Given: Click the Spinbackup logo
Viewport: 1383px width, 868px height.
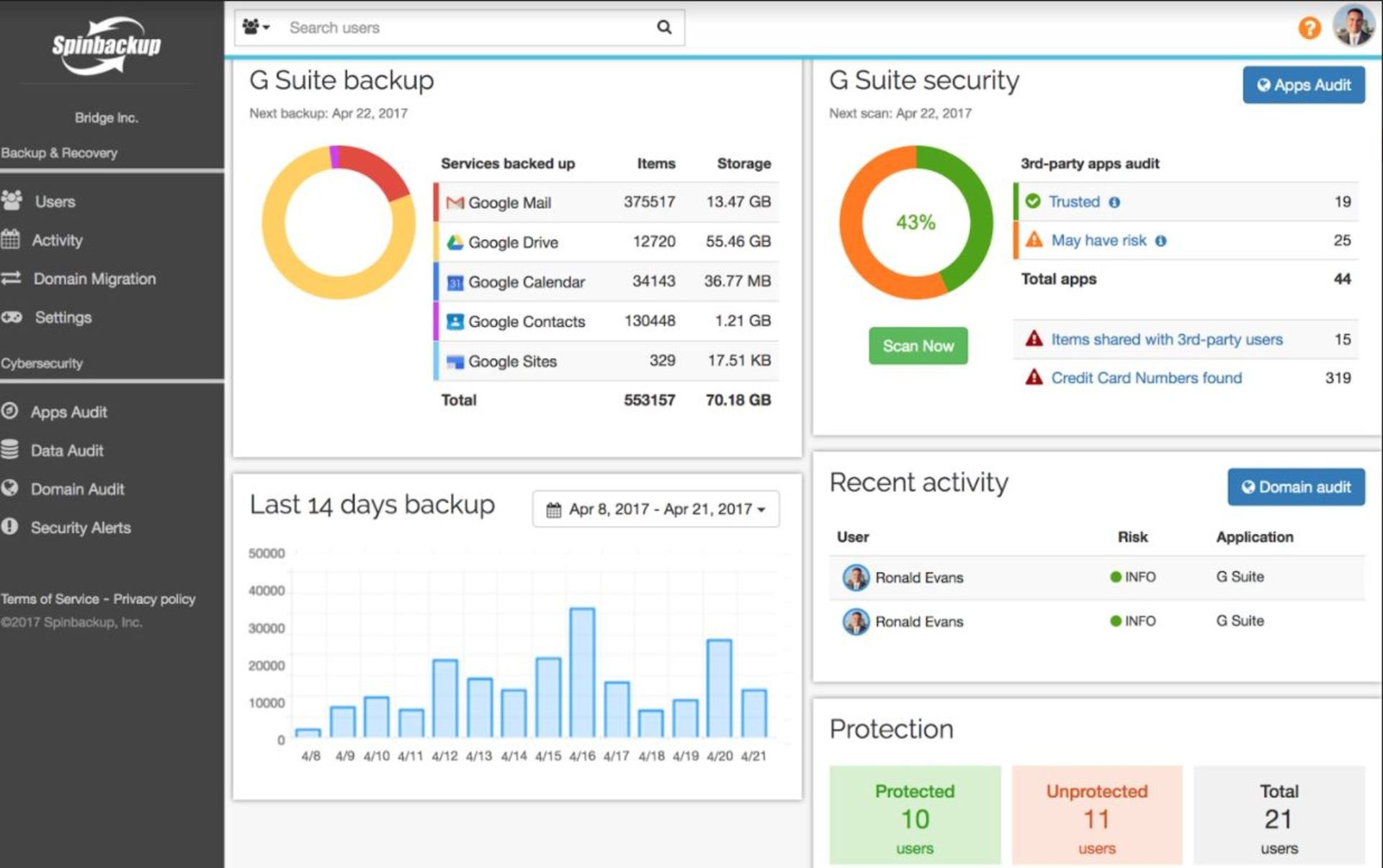Looking at the screenshot, I should tap(106, 45).
